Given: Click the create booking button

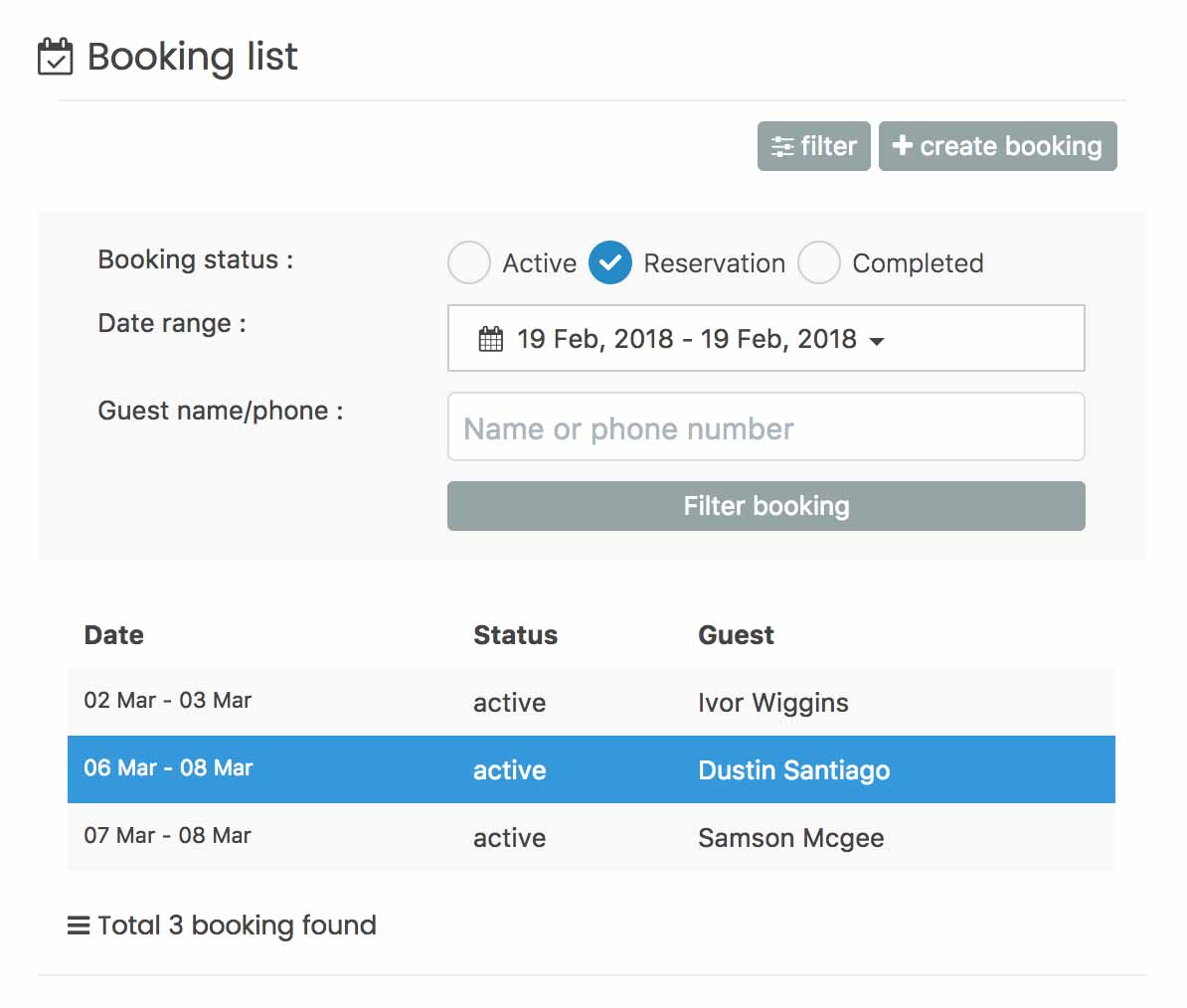Looking at the screenshot, I should point(997,146).
